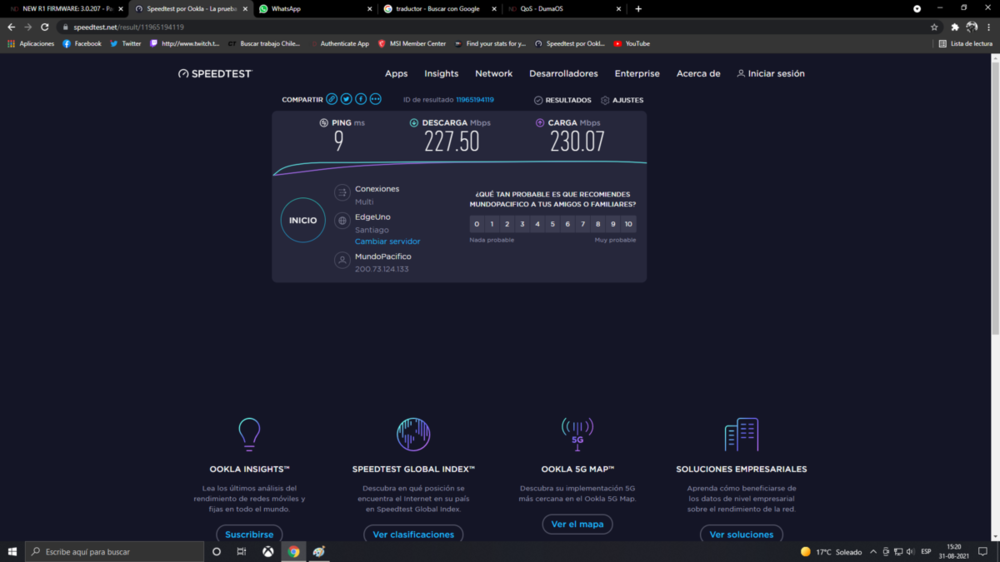Select rating 9 in the recommendation survey
The image size is (1000, 562).
[x=613, y=224]
